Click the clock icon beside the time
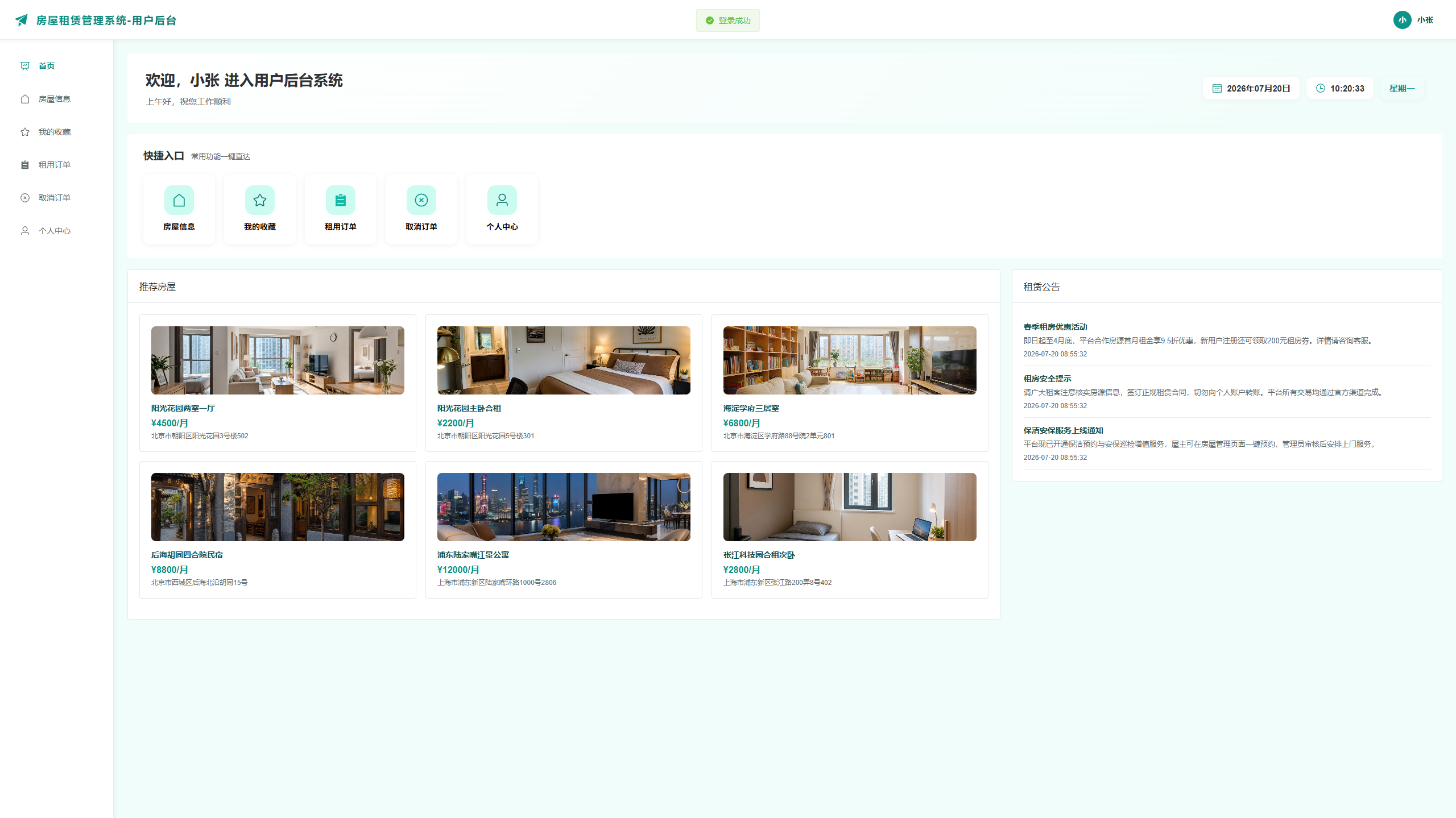This screenshot has height=818, width=1456. pos(1321,88)
